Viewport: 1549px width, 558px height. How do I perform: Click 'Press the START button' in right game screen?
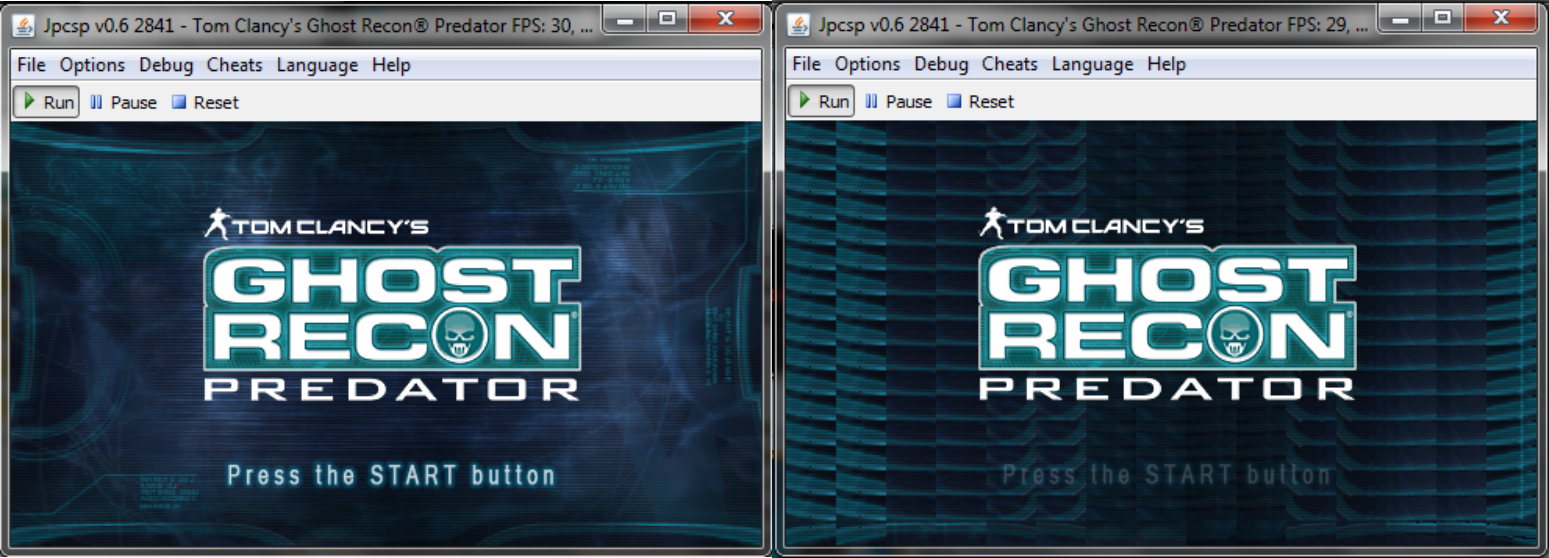point(1166,474)
